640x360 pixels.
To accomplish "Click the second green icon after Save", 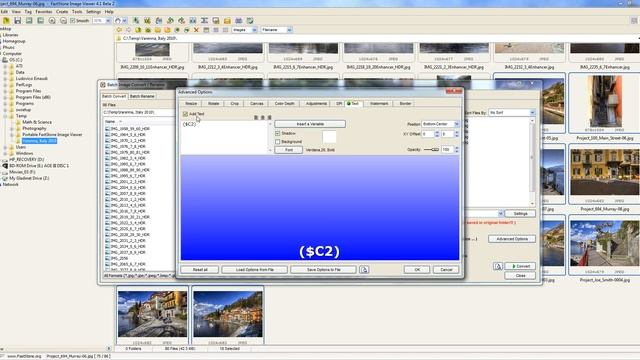I will 40,20.
